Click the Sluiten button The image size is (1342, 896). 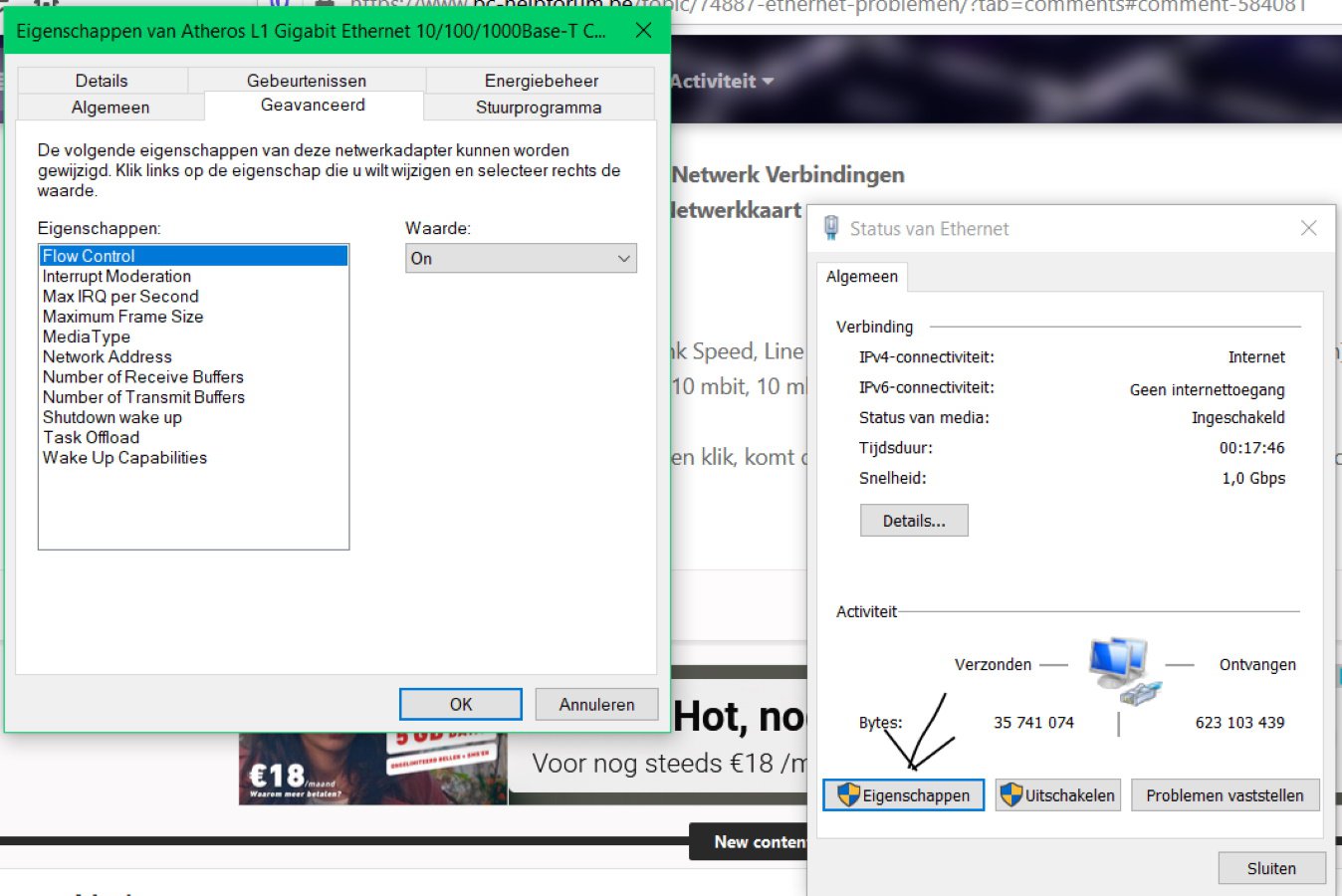1271,868
